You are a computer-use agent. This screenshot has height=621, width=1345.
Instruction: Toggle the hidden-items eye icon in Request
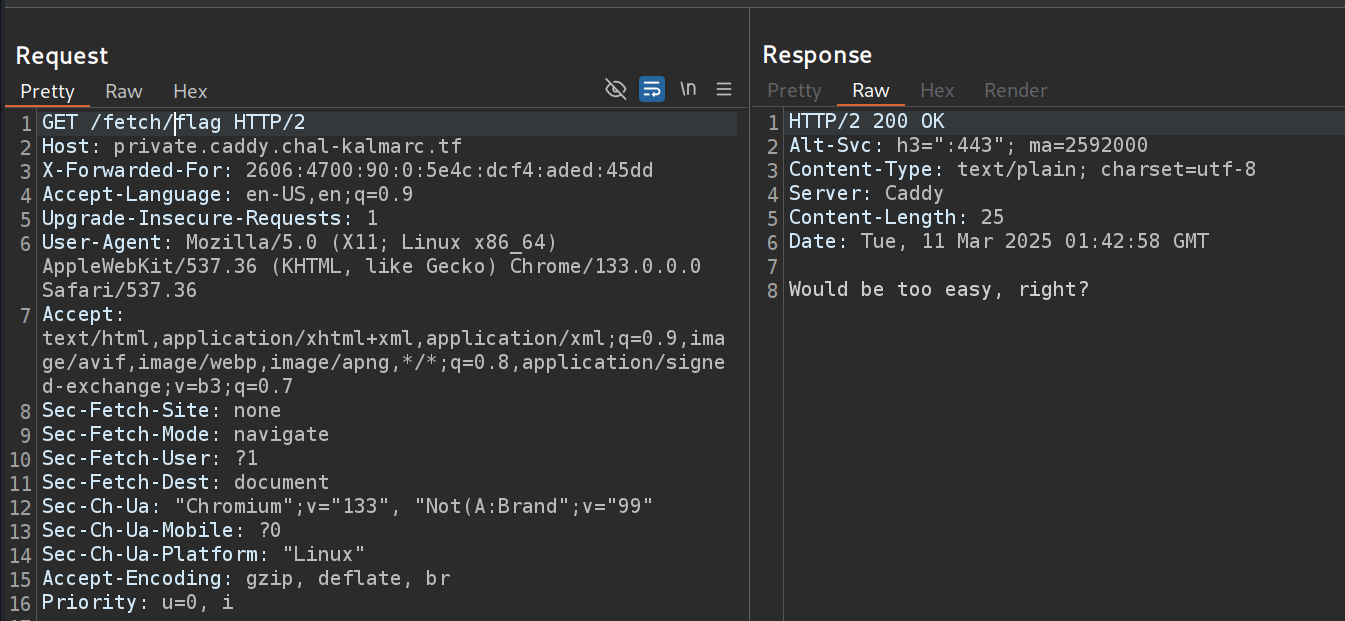tap(616, 89)
